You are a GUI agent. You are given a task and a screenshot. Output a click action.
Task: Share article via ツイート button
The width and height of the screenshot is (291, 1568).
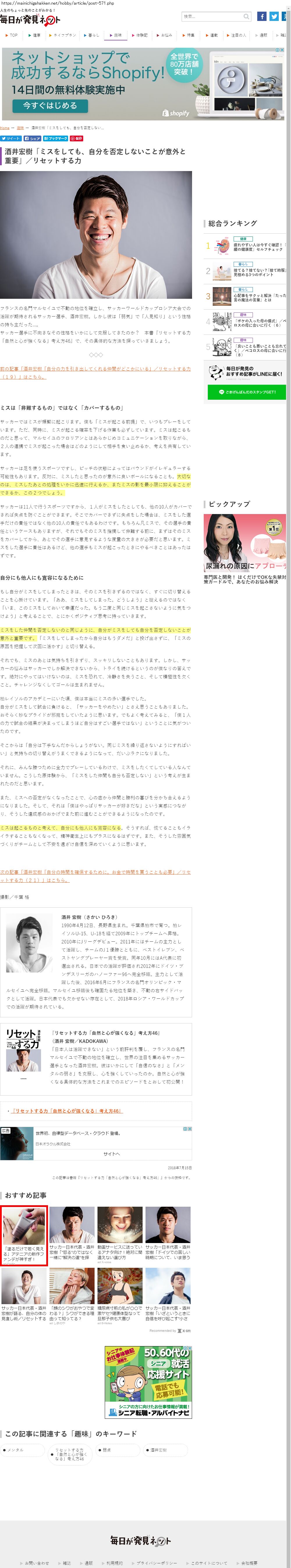[x=10, y=138]
